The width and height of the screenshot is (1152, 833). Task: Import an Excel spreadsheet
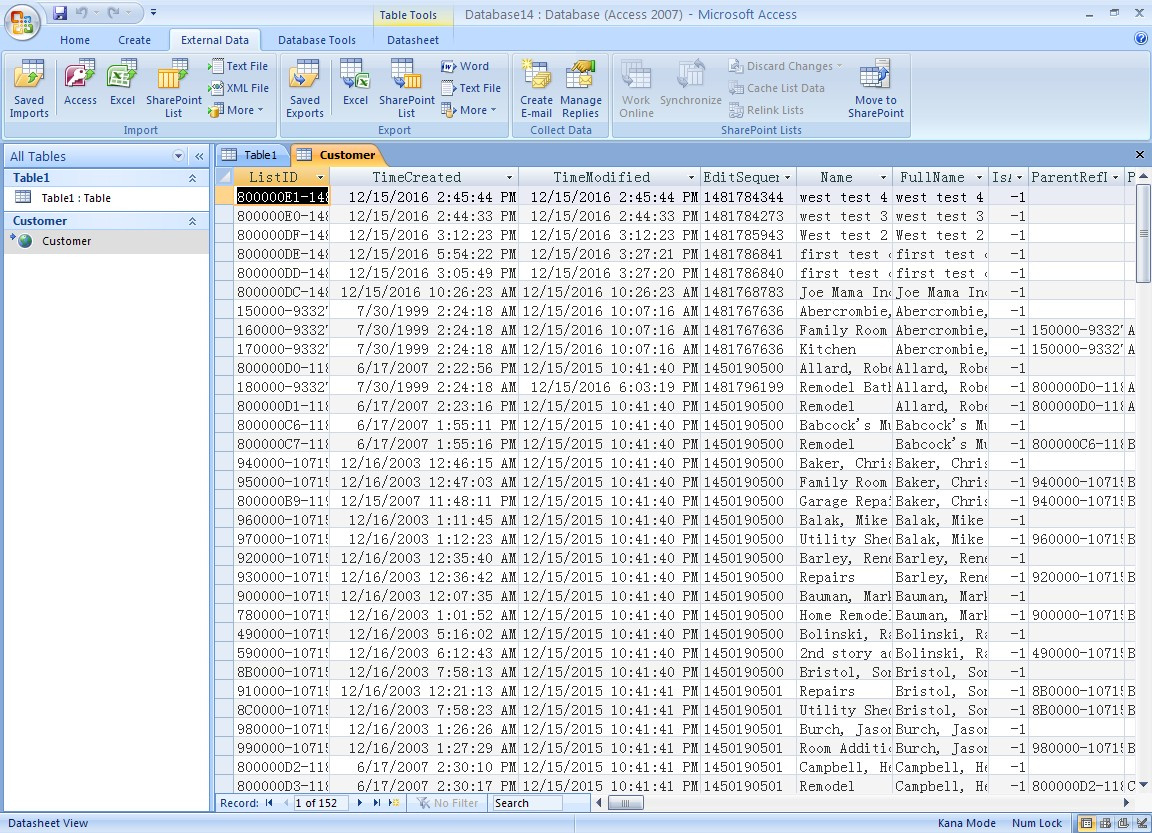pos(122,82)
